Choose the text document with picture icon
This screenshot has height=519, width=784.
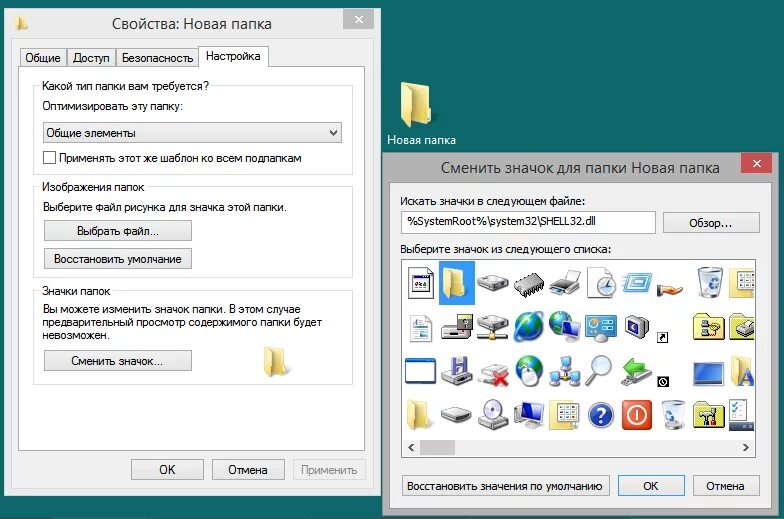420,328
